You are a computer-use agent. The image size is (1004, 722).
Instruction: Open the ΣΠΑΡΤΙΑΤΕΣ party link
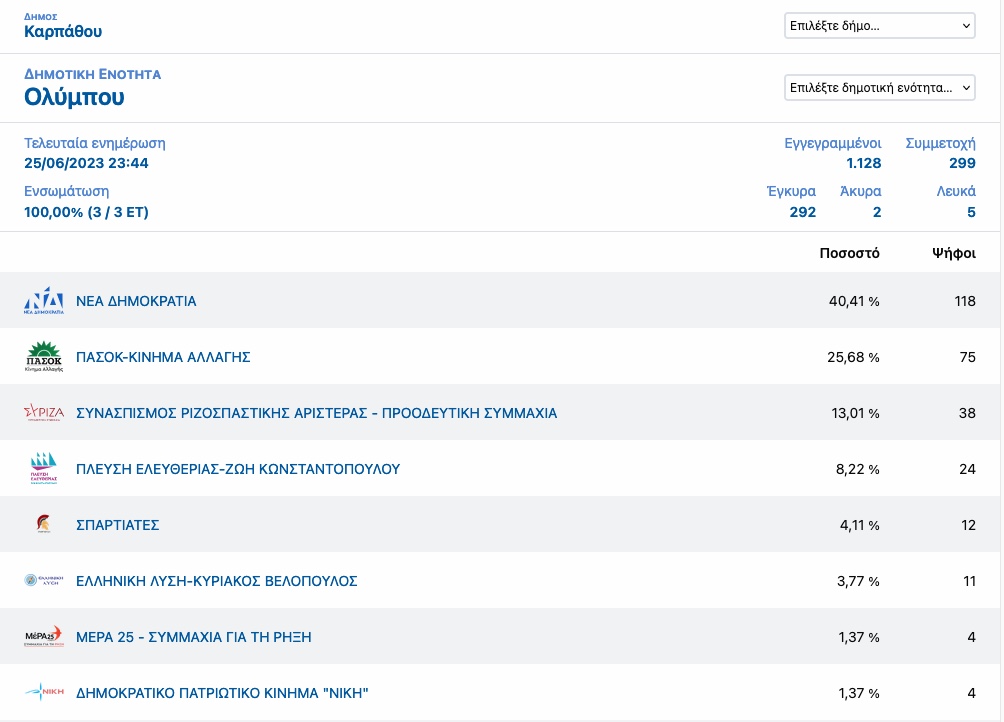[x=118, y=525]
